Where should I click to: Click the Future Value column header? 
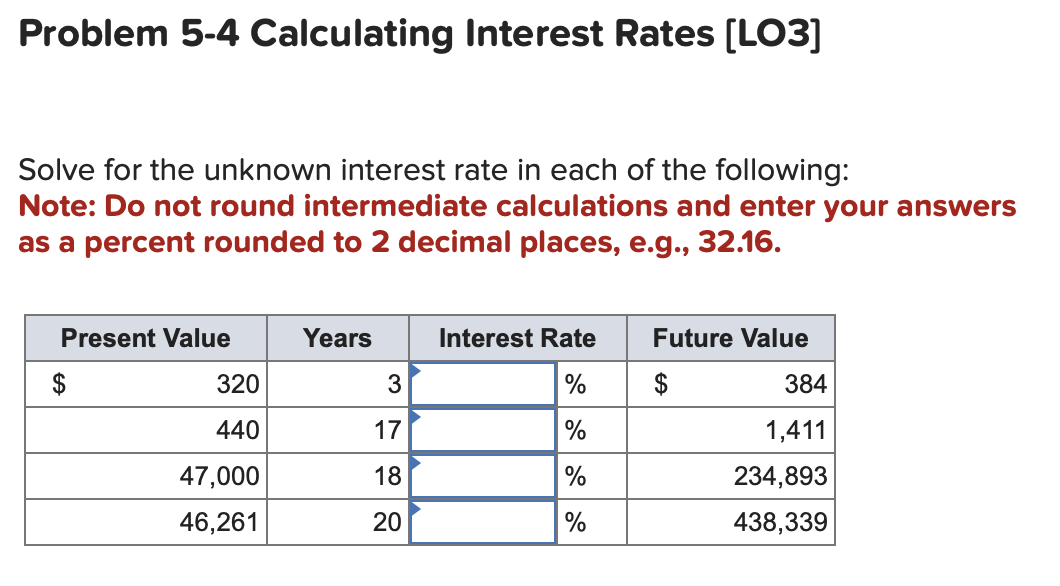[x=729, y=338]
